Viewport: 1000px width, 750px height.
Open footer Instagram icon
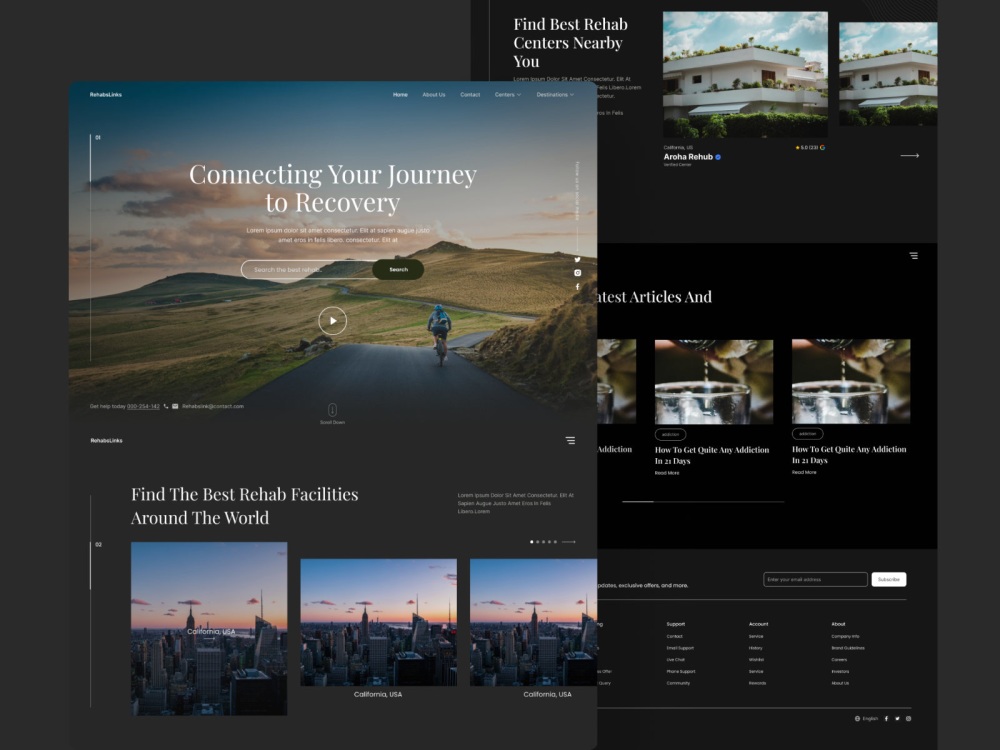tap(908, 719)
